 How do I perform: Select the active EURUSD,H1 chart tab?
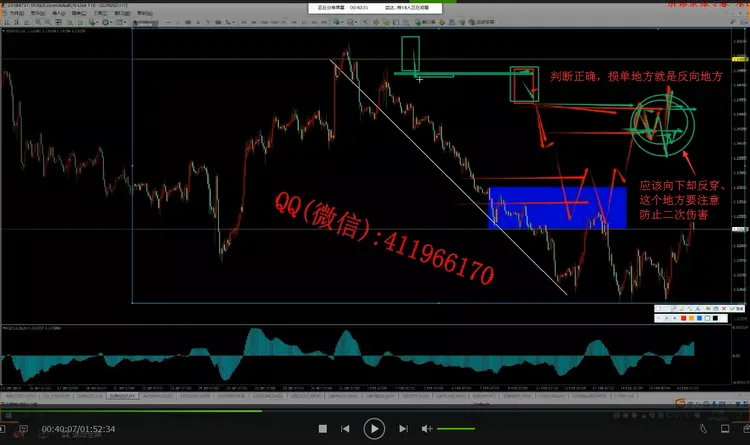pos(122,396)
